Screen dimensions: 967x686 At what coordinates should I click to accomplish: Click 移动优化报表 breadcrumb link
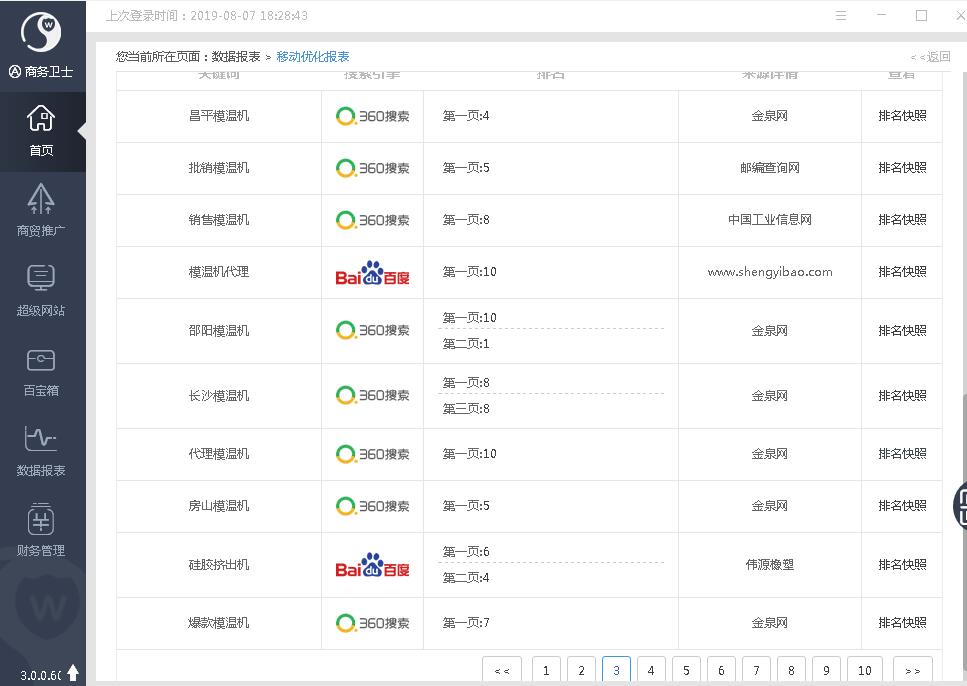pos(313,57)
